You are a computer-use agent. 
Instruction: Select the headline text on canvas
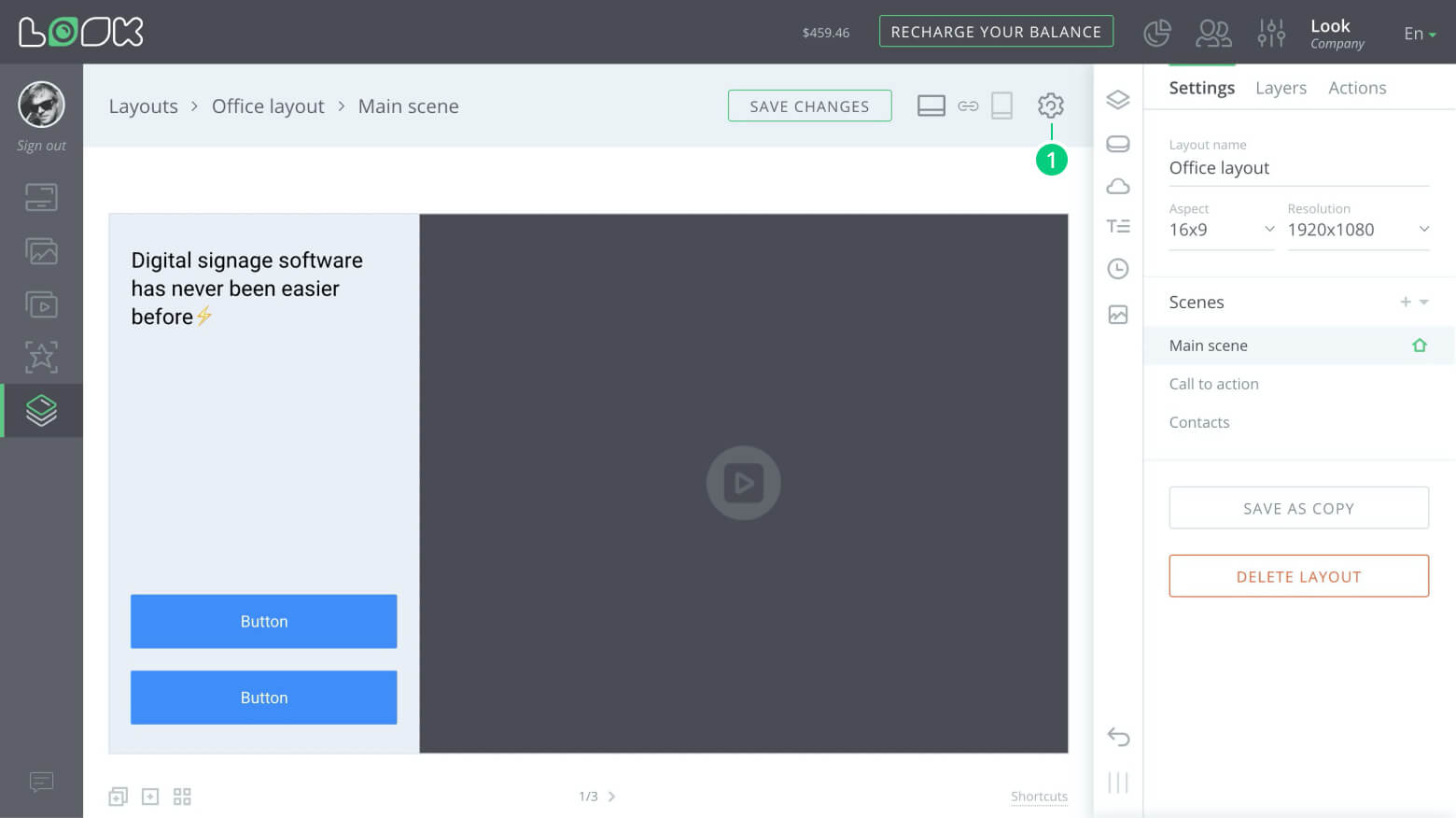pyautogui.click(x=246, y=289)
